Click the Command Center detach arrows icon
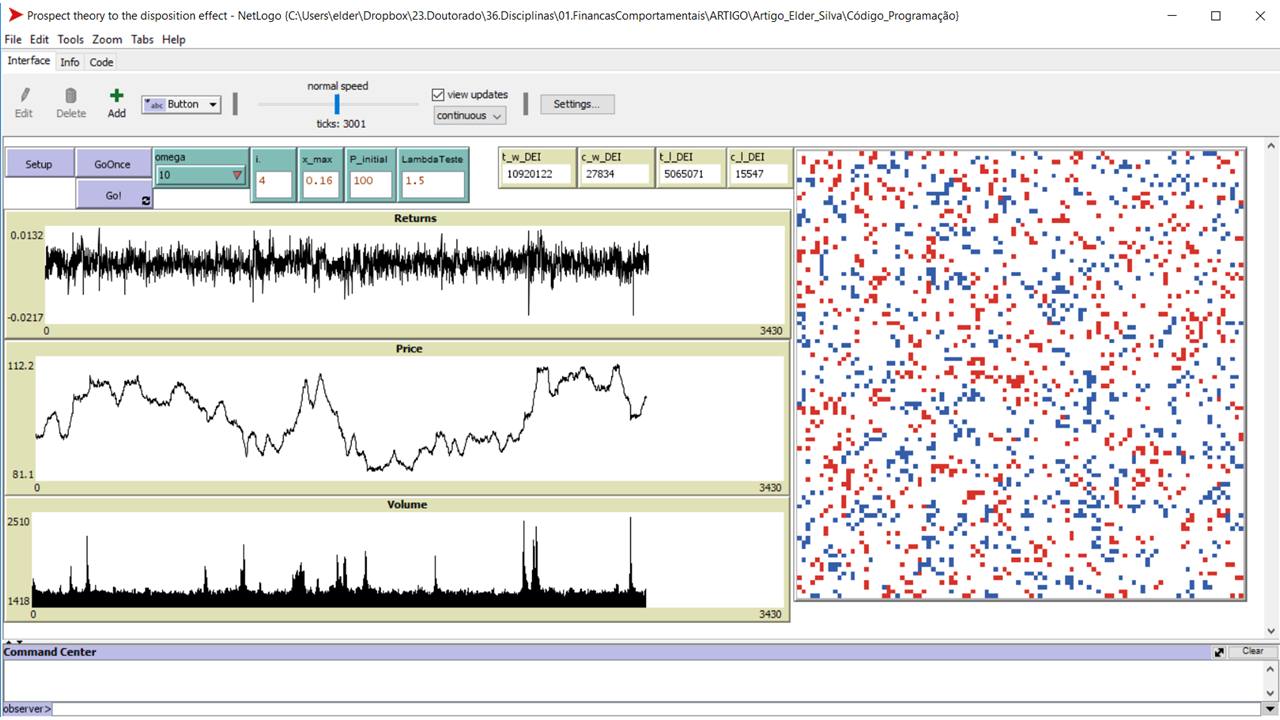 pyautogui.click(x=1219, y=651)
